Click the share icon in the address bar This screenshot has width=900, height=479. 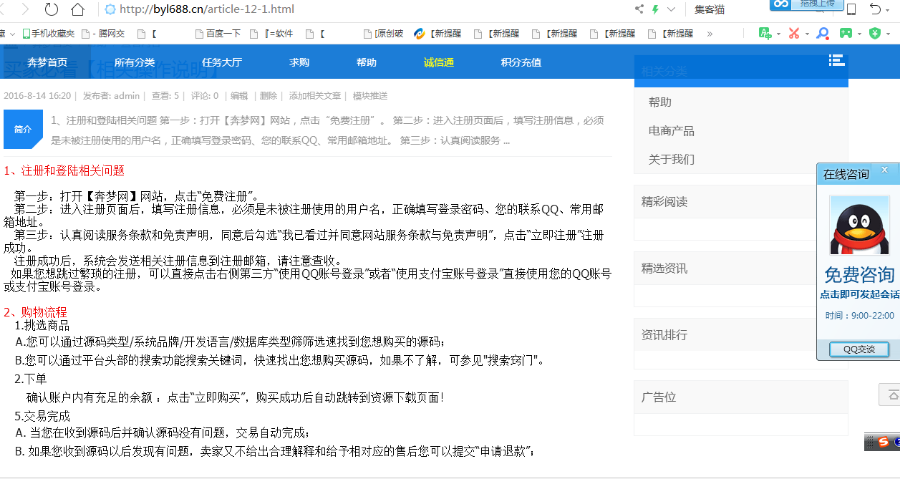[639, 9]
